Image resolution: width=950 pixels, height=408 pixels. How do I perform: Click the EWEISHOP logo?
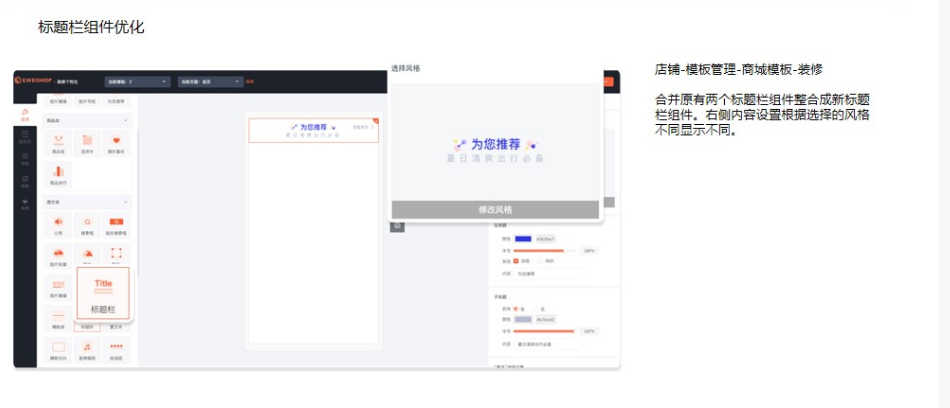pos(32,81)
